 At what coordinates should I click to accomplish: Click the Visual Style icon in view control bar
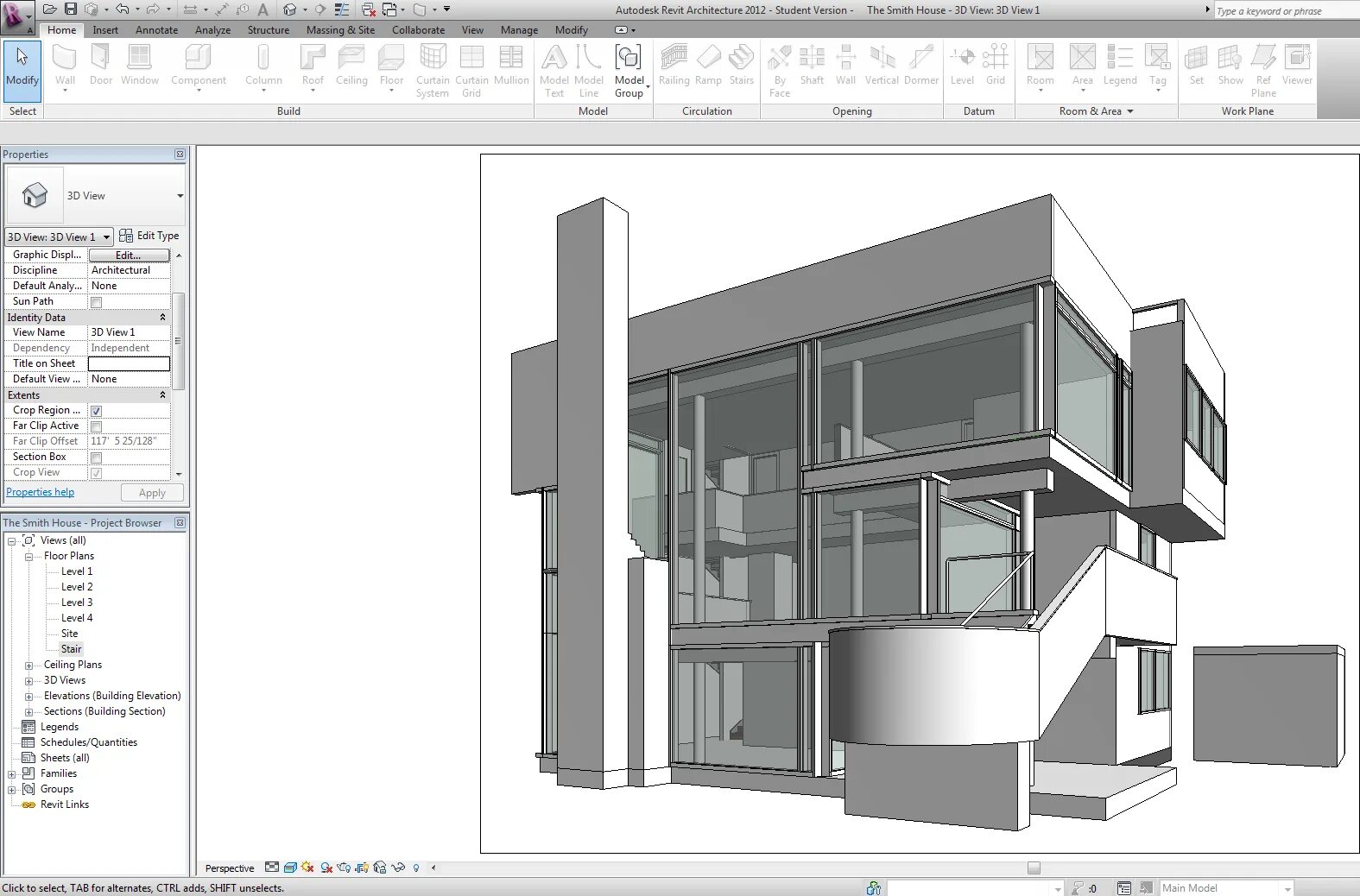[290, 868]
